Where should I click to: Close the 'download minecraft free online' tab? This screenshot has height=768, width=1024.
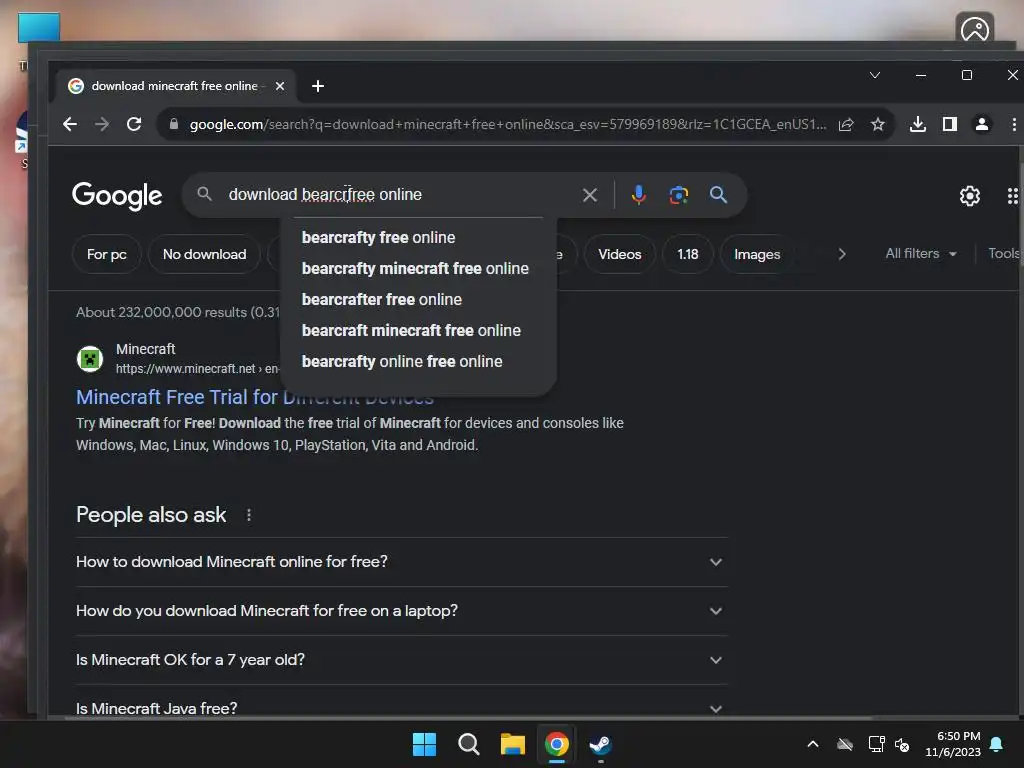pyautogui.click(x=280, y=86)
